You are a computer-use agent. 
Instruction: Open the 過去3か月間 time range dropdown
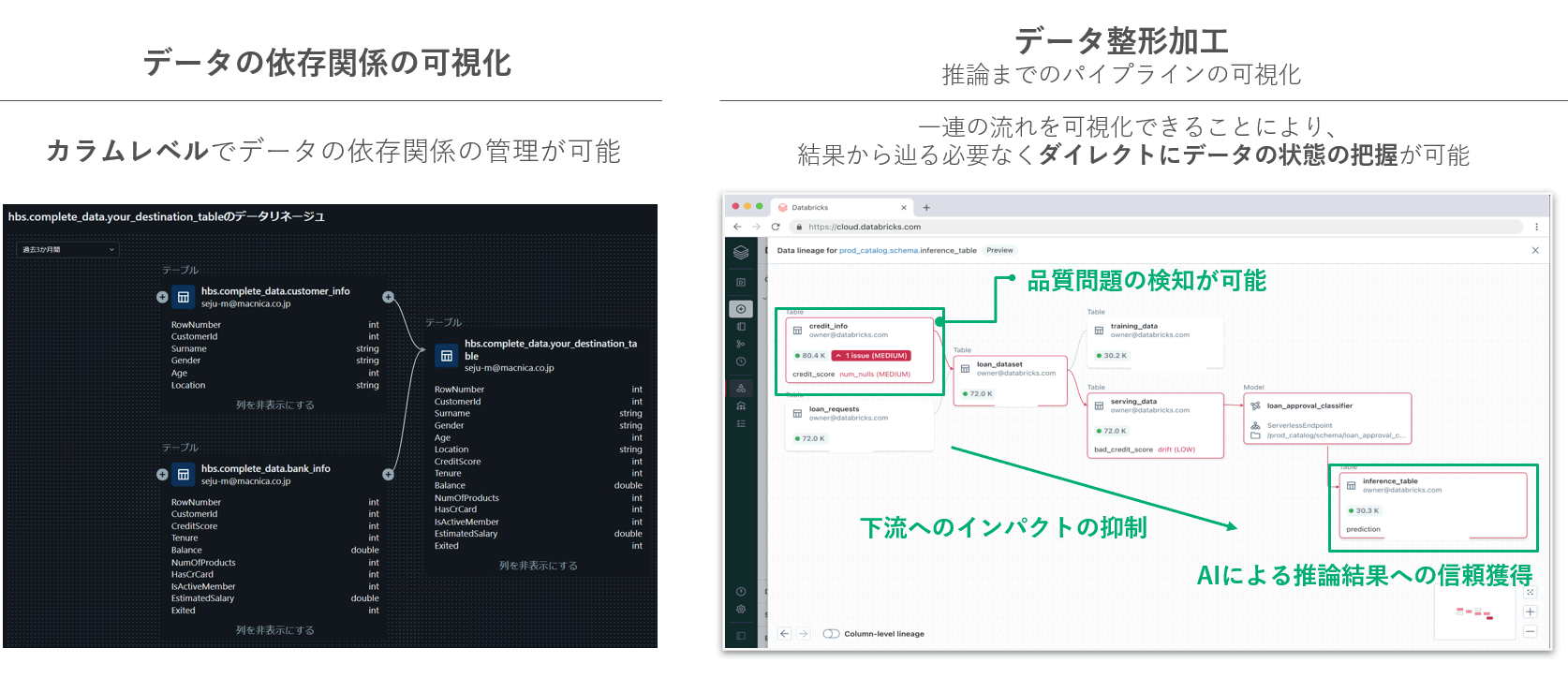(x=68, y=250)
